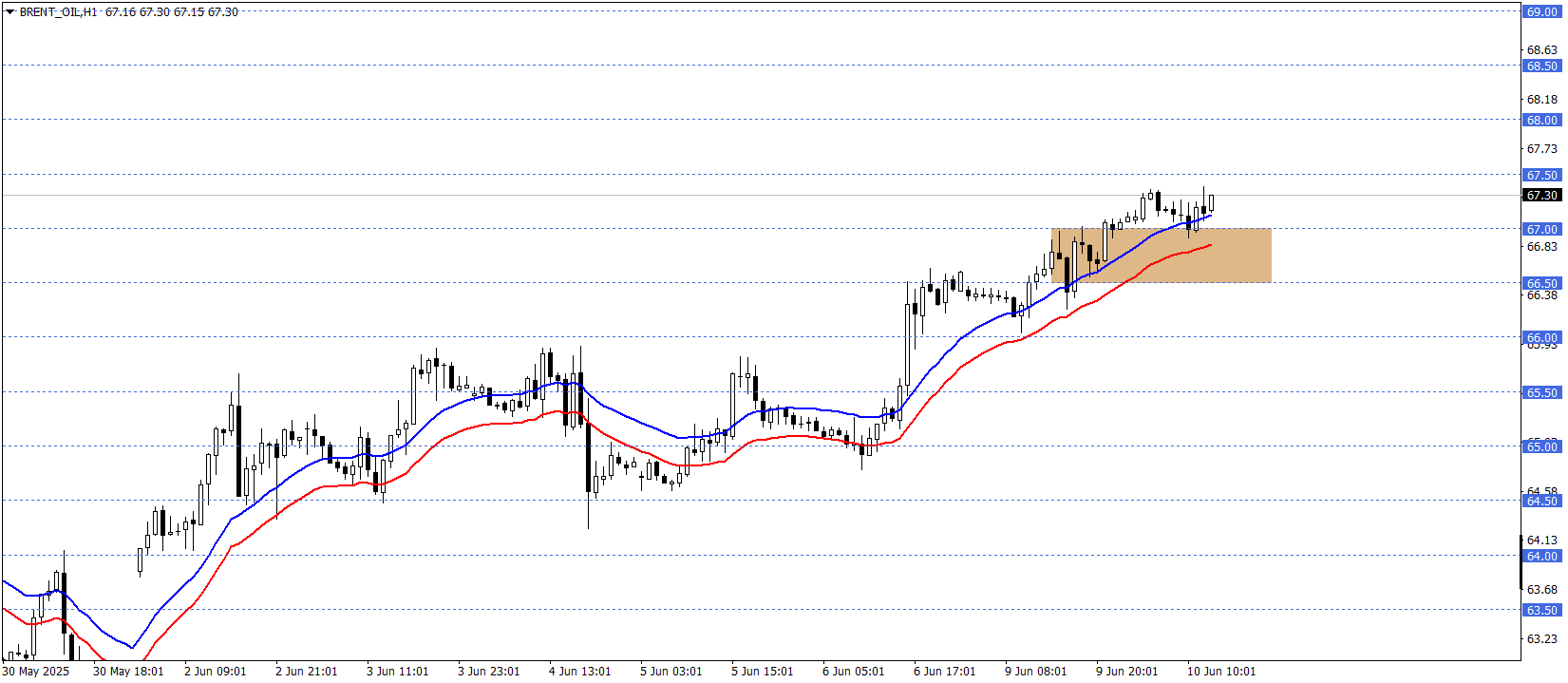Click the 68.00 level price label
Viewport: 1568px width, 683px height.
(1541, 120)
